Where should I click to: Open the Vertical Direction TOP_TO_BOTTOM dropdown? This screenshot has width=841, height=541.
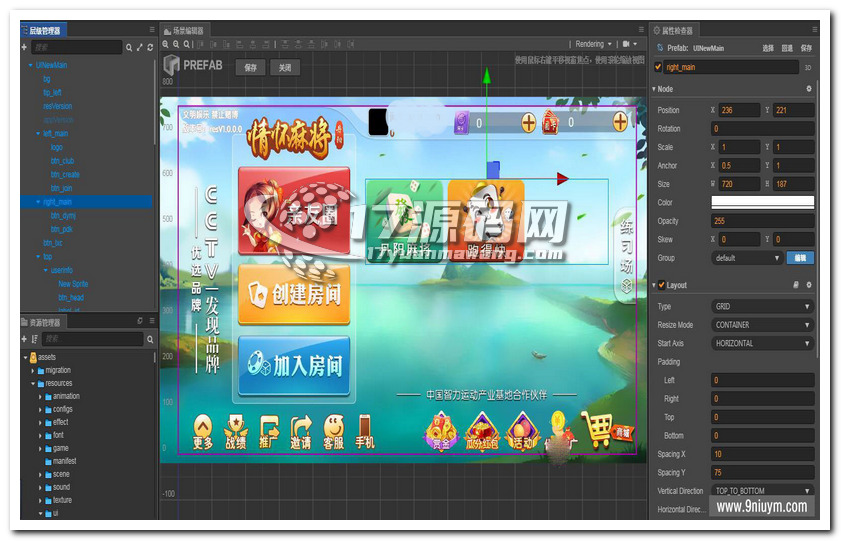pyautogui.click(x=763, y=491)
